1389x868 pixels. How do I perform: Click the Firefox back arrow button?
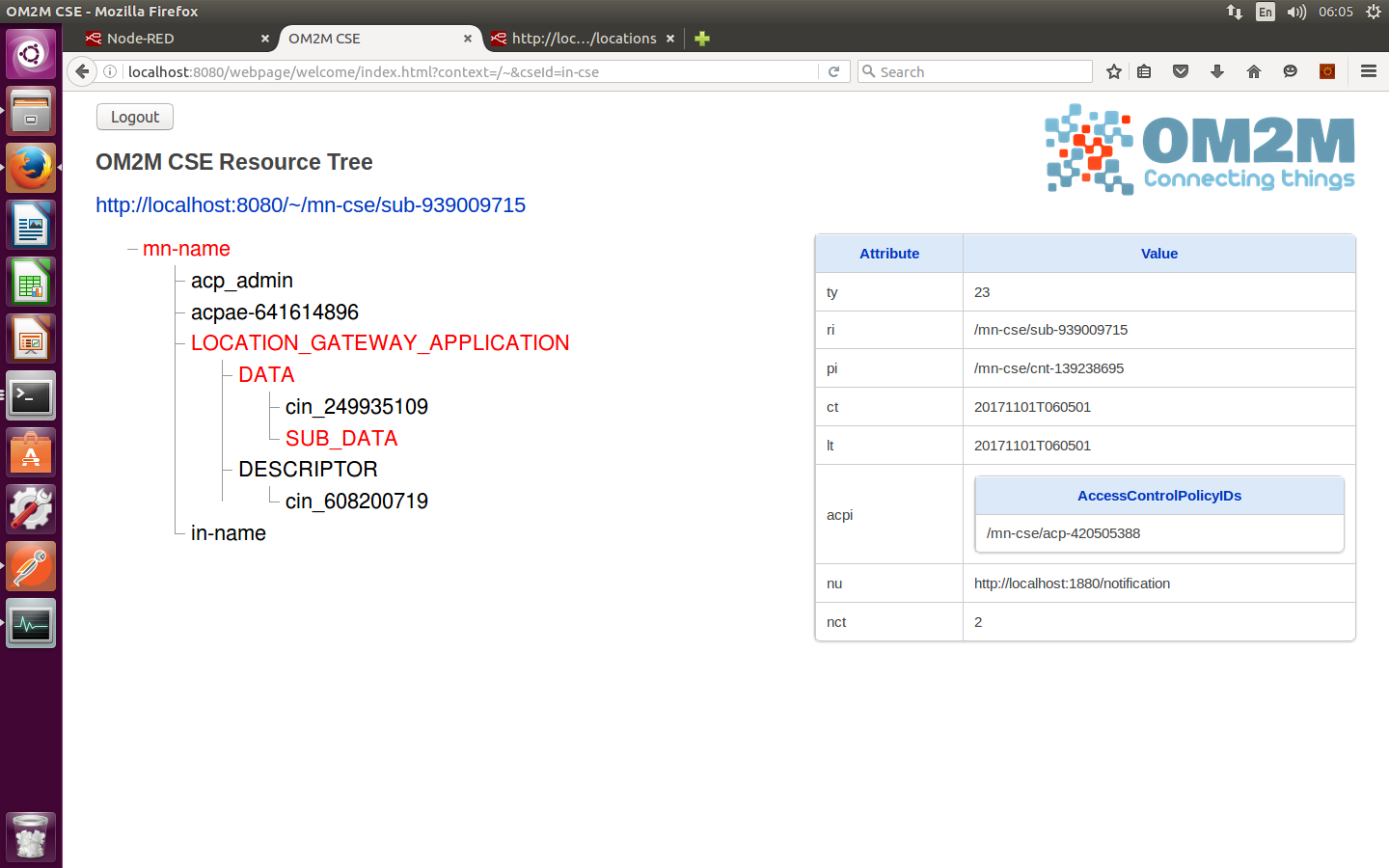click(83, 71)
